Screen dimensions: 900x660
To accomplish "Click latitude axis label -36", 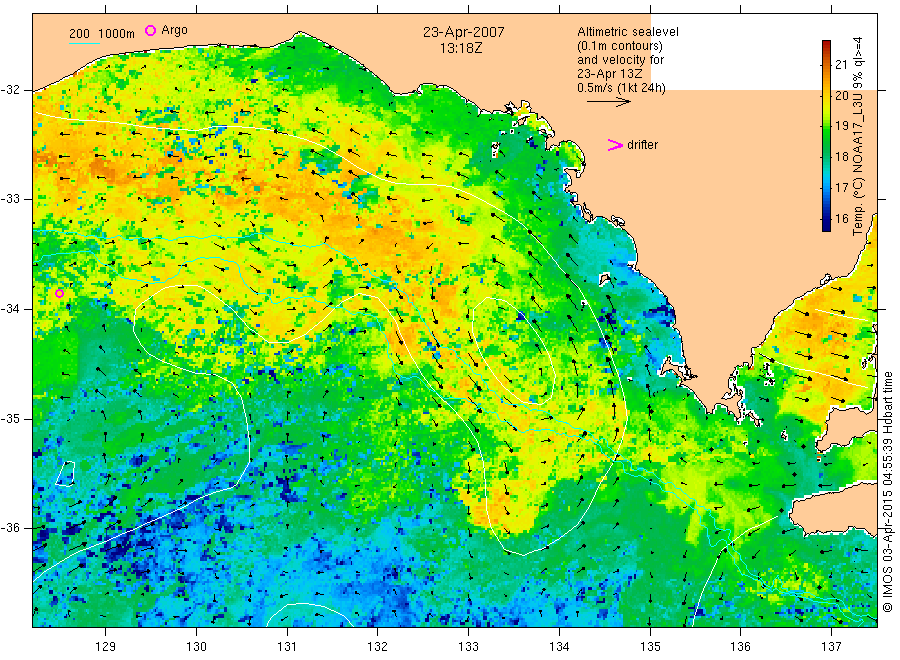I will pyautogui.click(x=10, y=527).
